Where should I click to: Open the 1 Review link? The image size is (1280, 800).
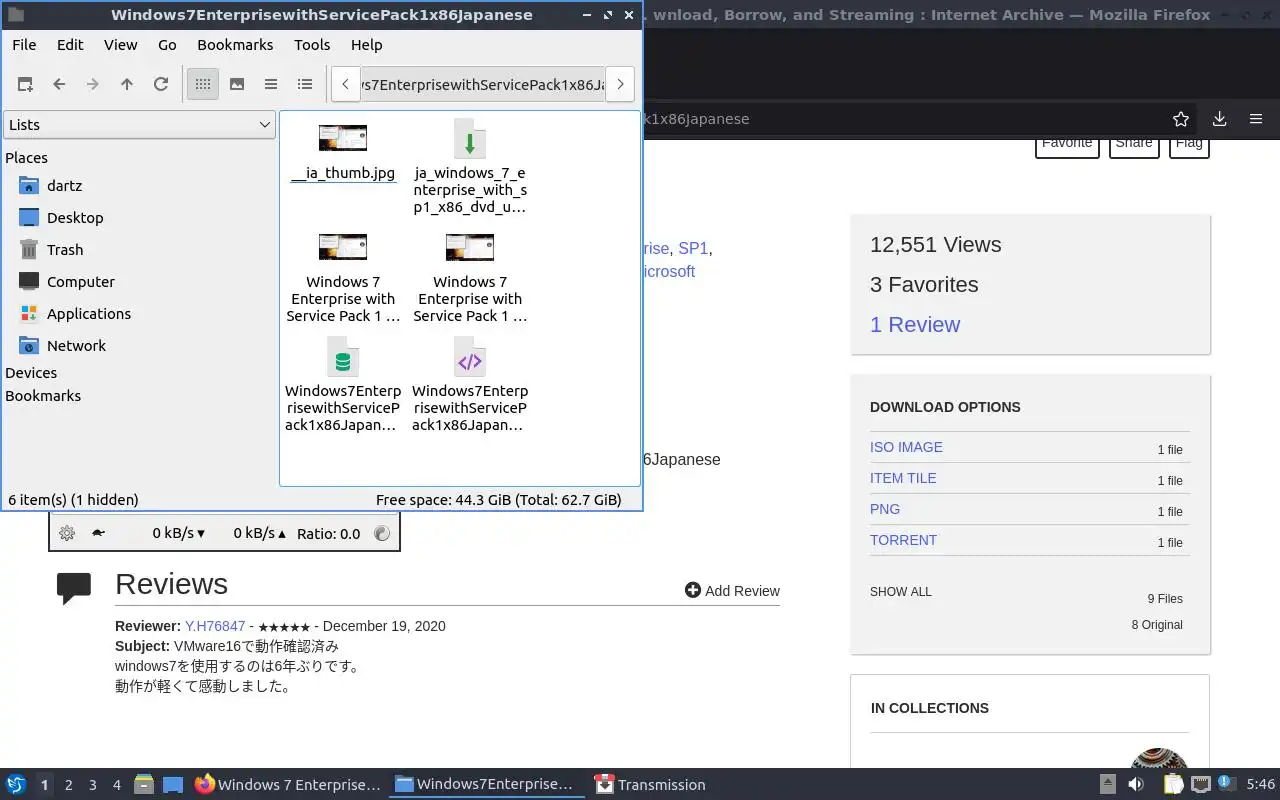tap(915, 325)
